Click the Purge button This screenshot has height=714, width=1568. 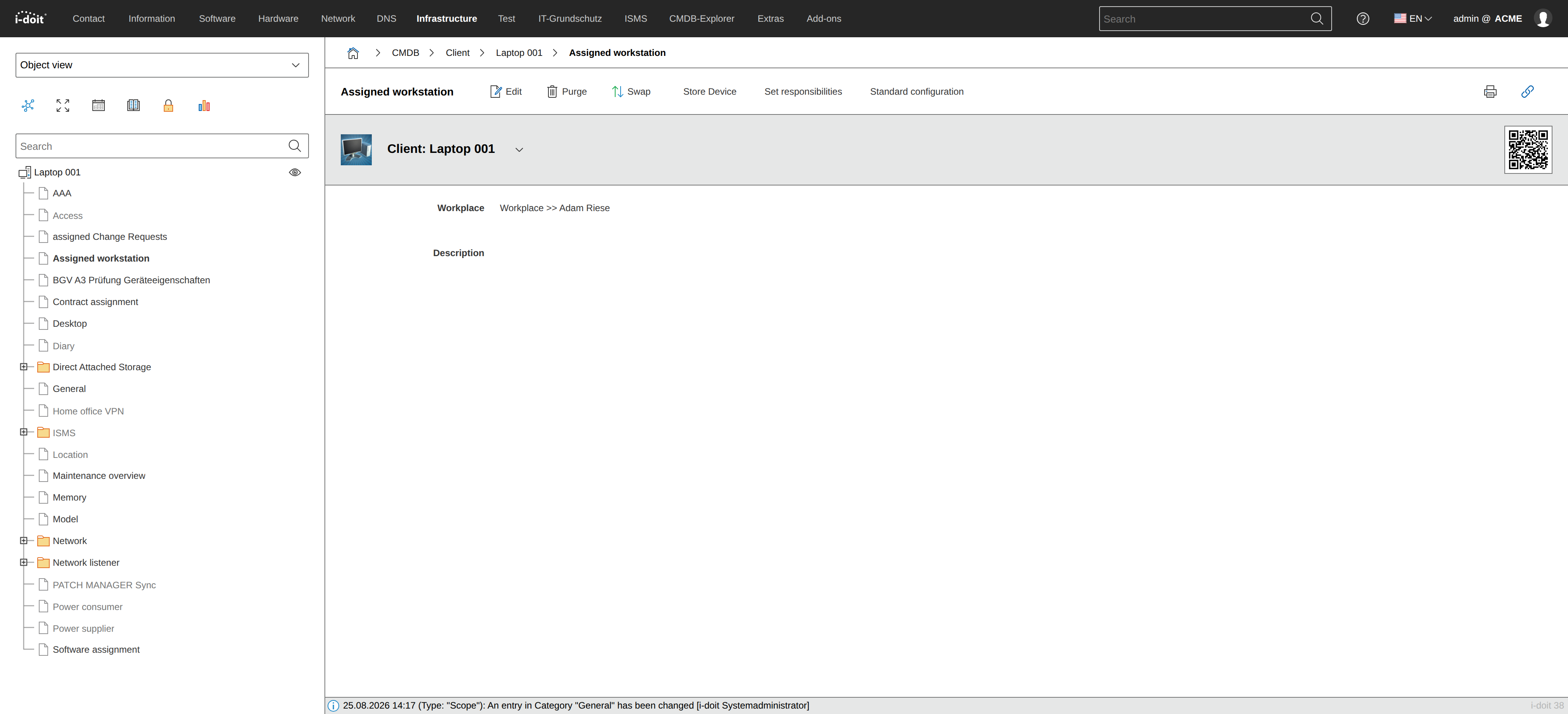tap(567, 92)
